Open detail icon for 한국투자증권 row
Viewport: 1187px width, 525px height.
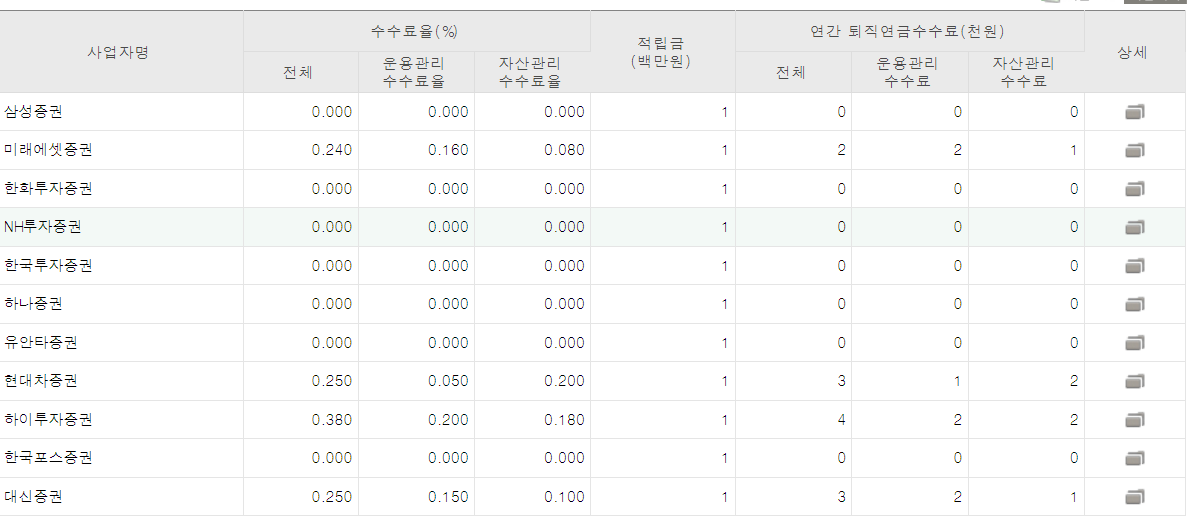click(x=1134, y=266)
